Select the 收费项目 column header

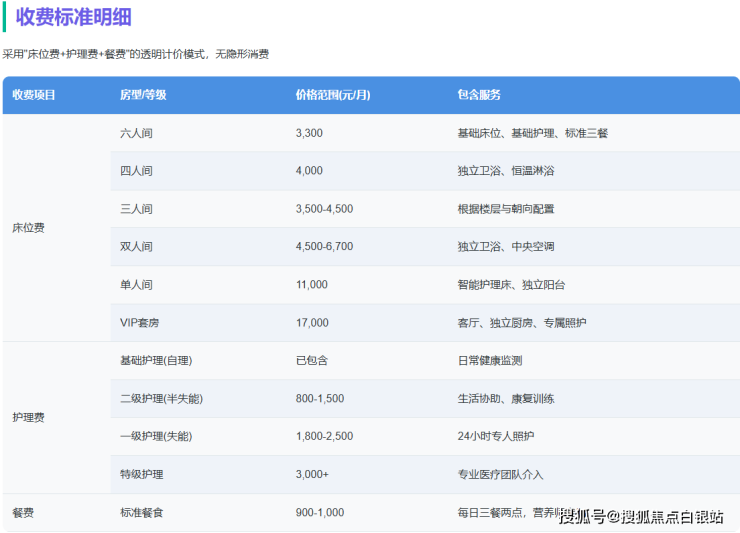click(x=34, y=95)
